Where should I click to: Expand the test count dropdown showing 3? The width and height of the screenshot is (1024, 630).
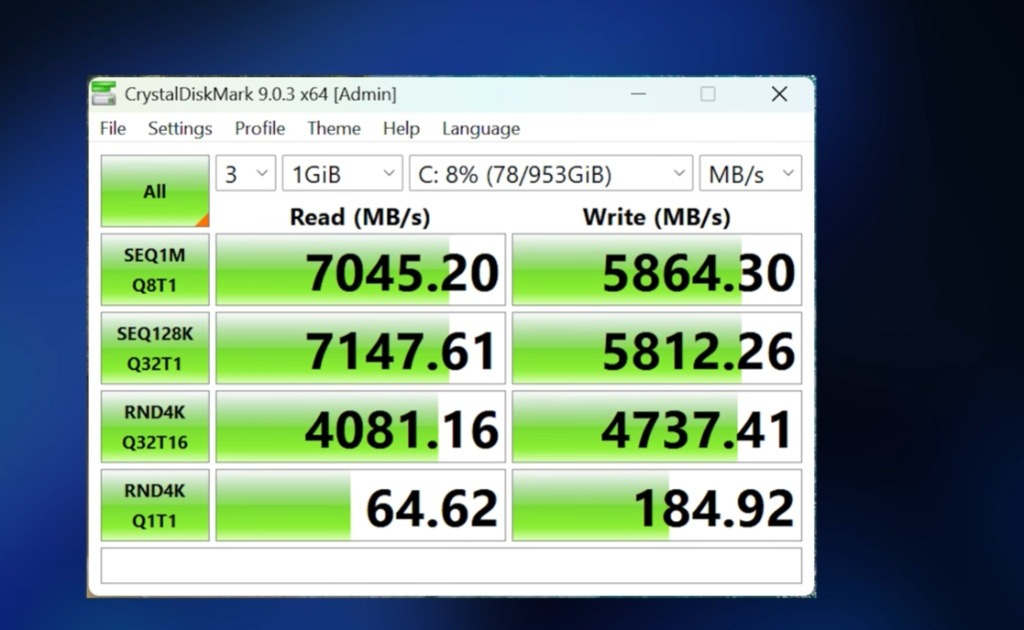[x=246, y=174]
